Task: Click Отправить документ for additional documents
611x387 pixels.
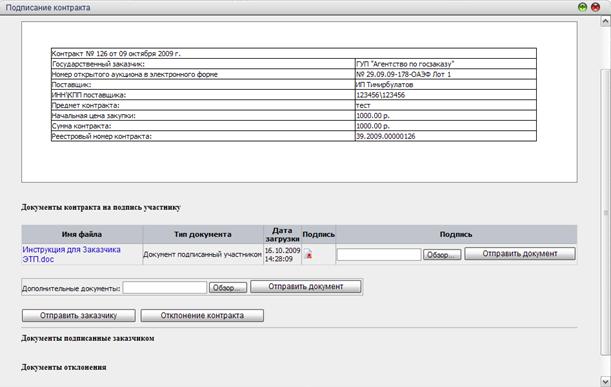Action: point(306,286)
